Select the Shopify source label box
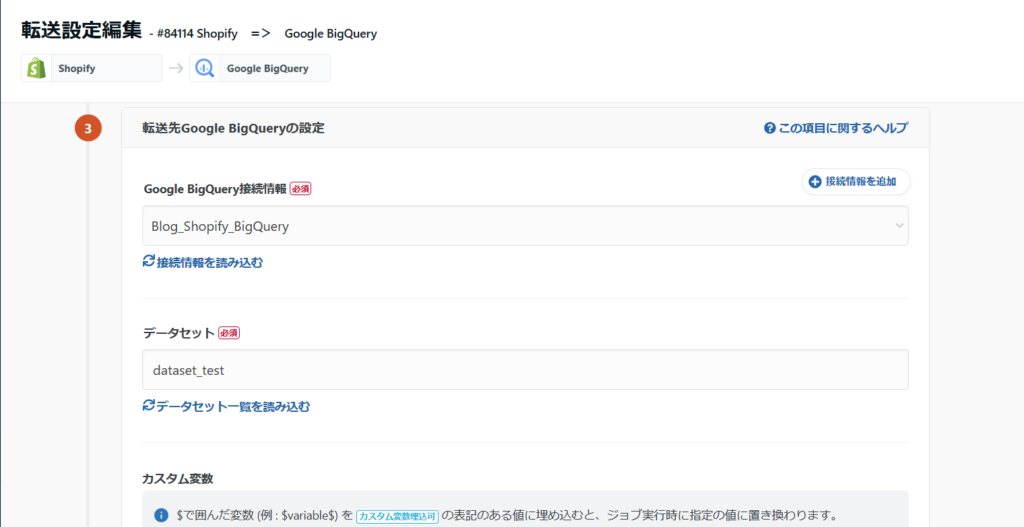 pos(105,68)
